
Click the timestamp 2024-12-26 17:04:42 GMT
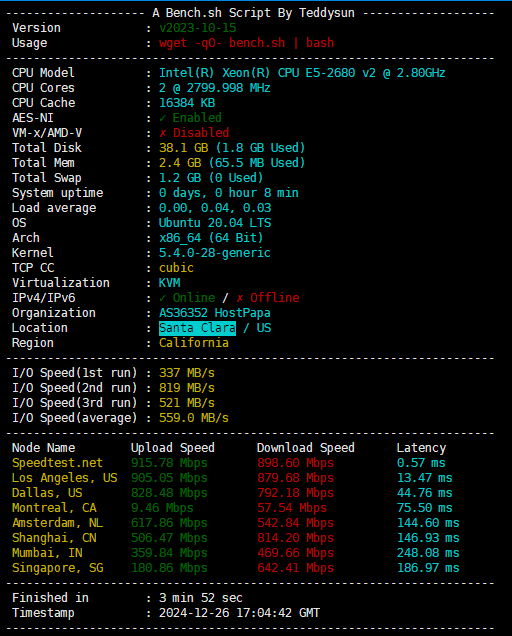point(239,613)
